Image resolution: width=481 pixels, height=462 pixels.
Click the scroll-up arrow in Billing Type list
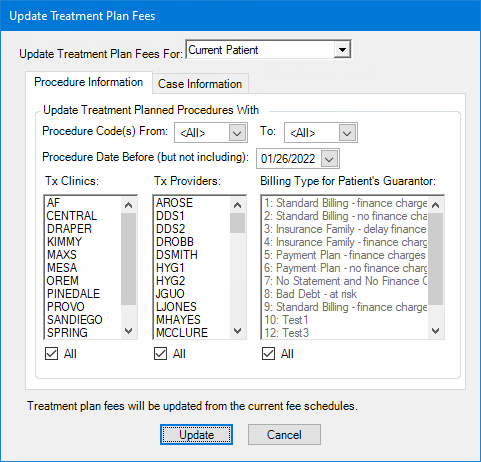click(436, 205)
